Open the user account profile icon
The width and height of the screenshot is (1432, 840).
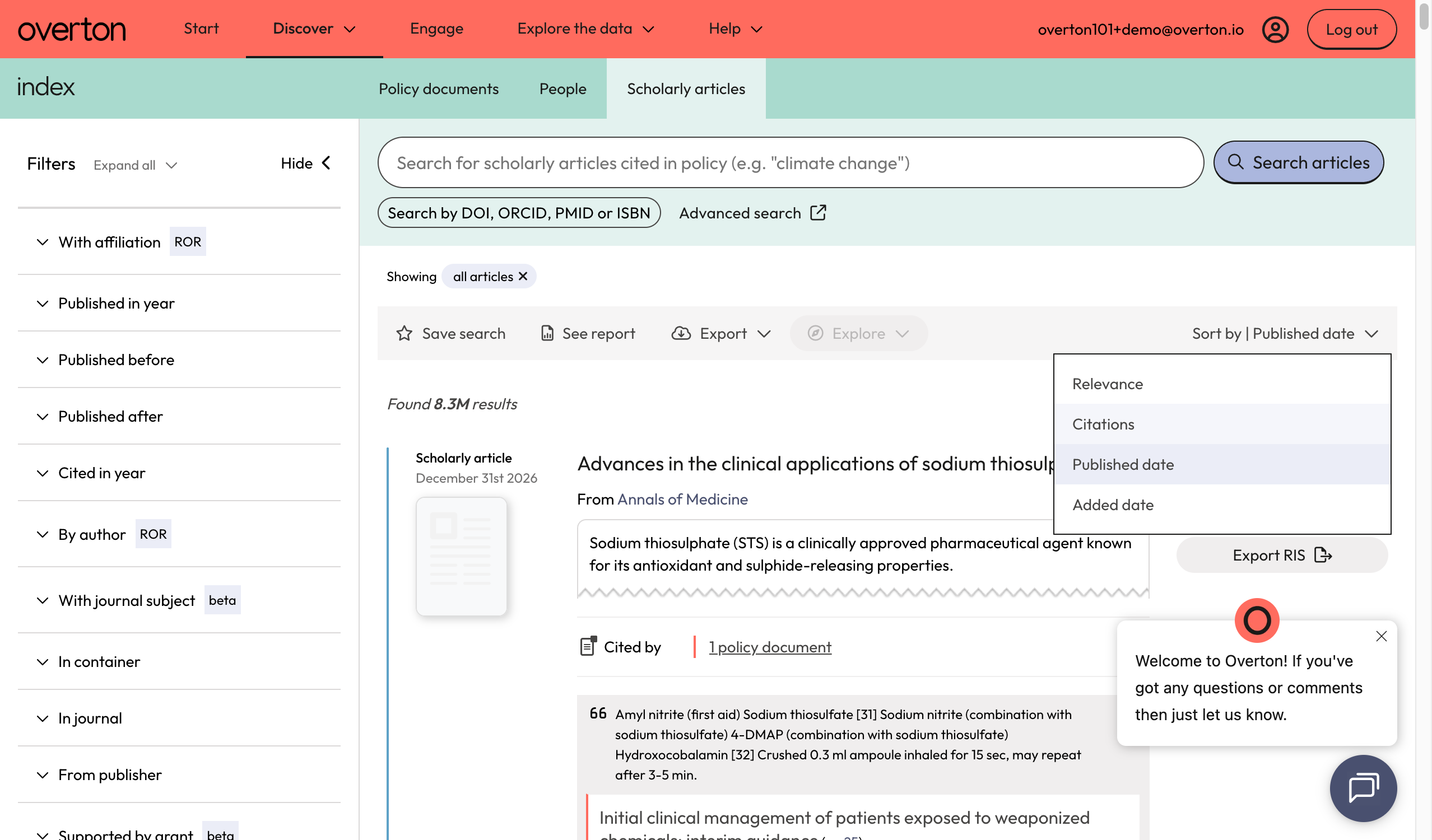point(1275,30)
